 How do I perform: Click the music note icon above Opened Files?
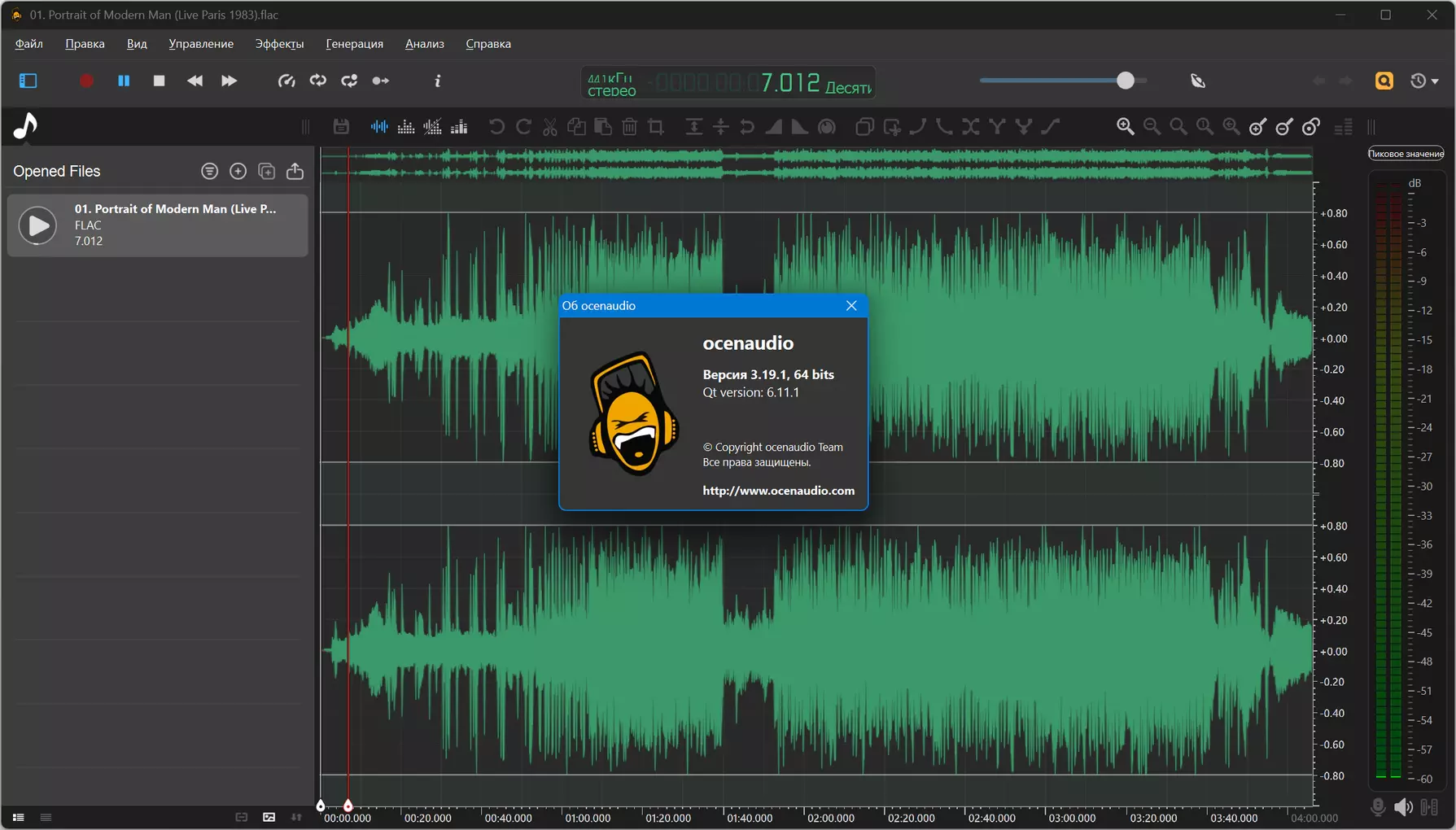[25, 126]
